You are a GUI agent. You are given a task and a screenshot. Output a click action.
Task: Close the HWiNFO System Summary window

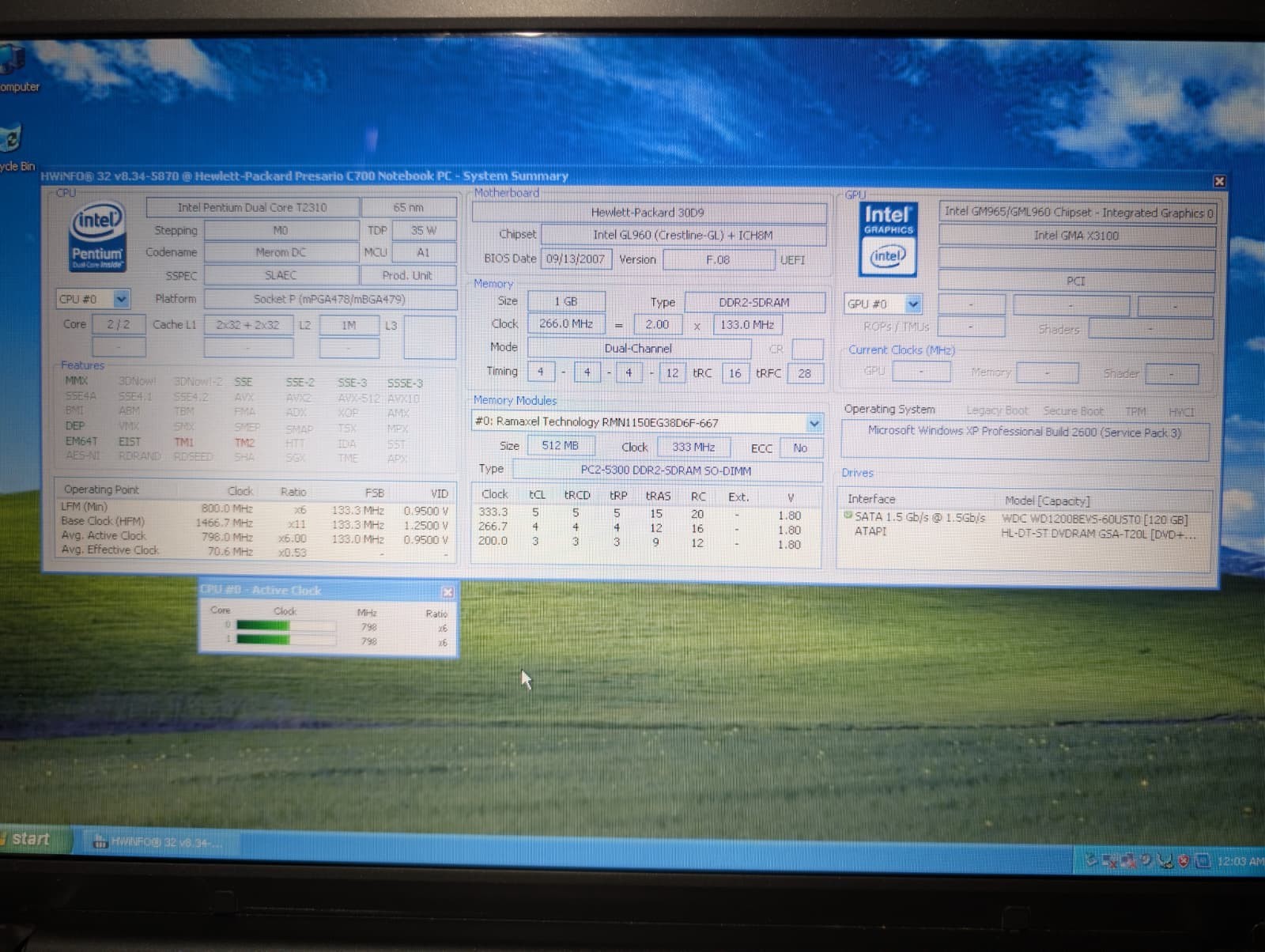(x=1219, y=181)
